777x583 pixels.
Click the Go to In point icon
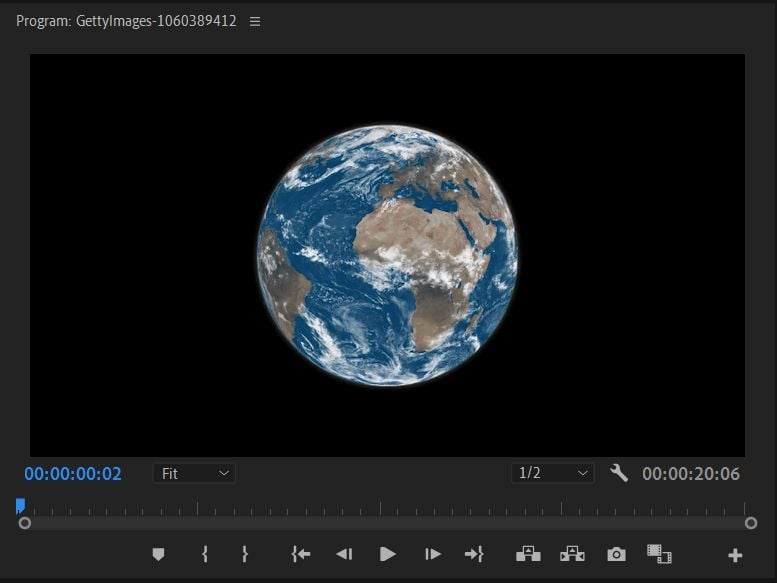300,554
